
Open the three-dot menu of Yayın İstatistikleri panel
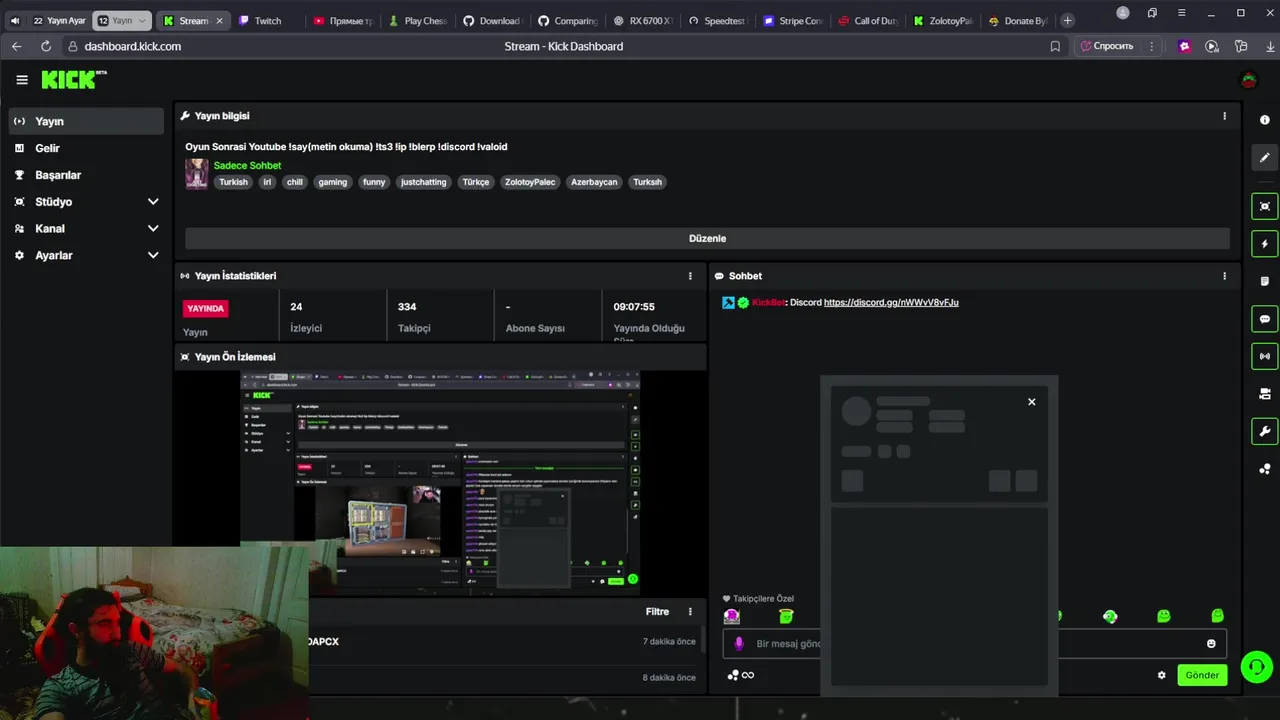click(x=690, y=276)
